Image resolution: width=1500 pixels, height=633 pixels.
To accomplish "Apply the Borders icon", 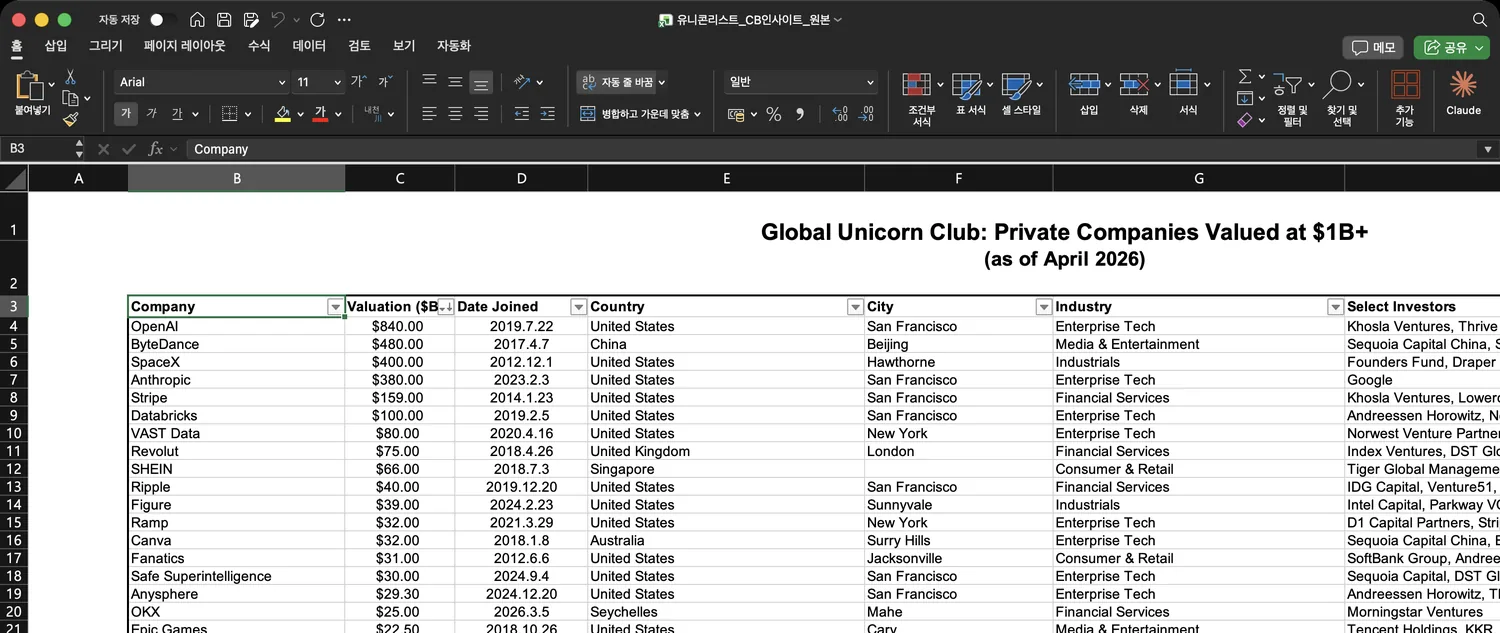I will coord(230,114).
